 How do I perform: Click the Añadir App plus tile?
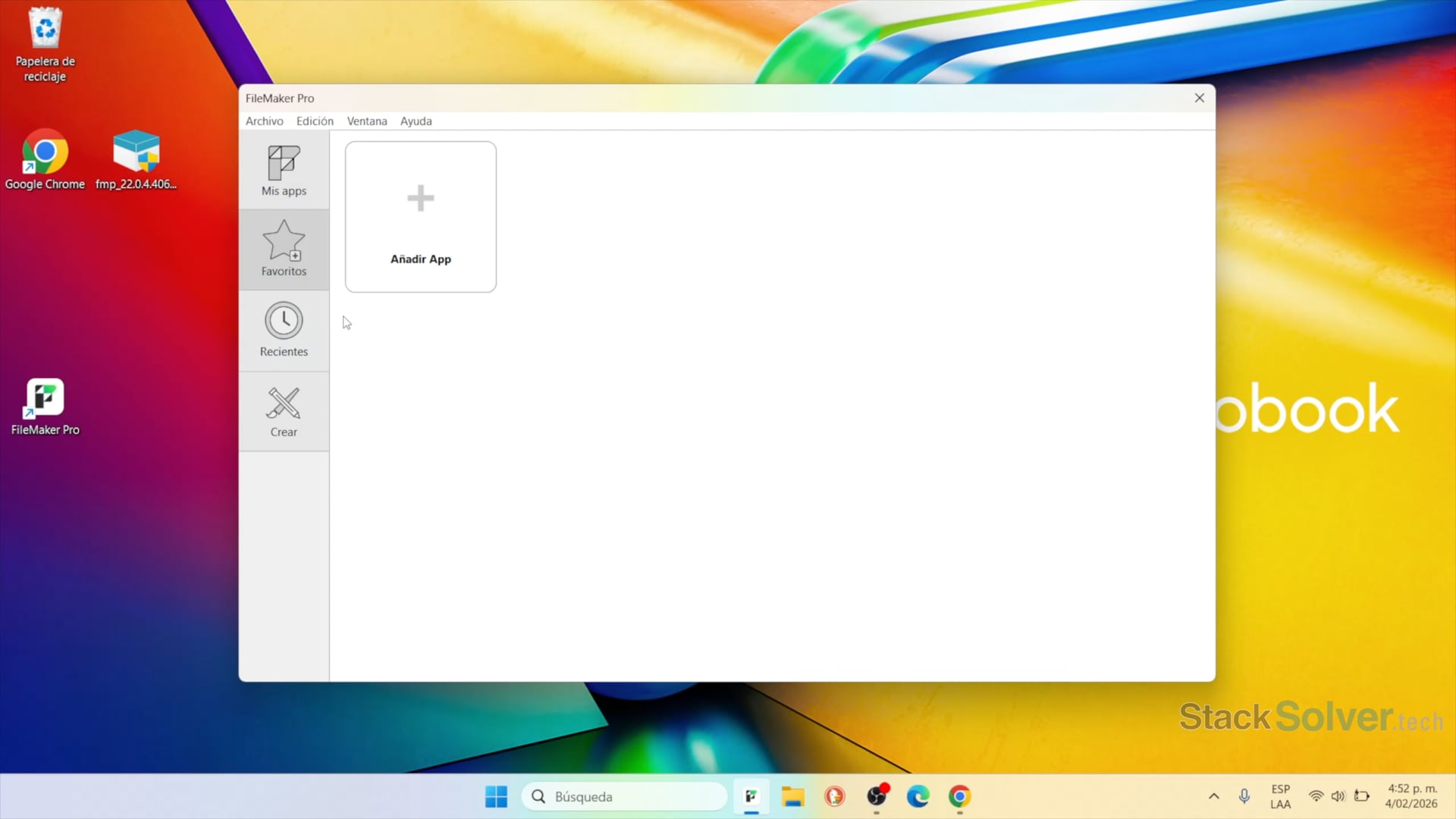(420, 216)
